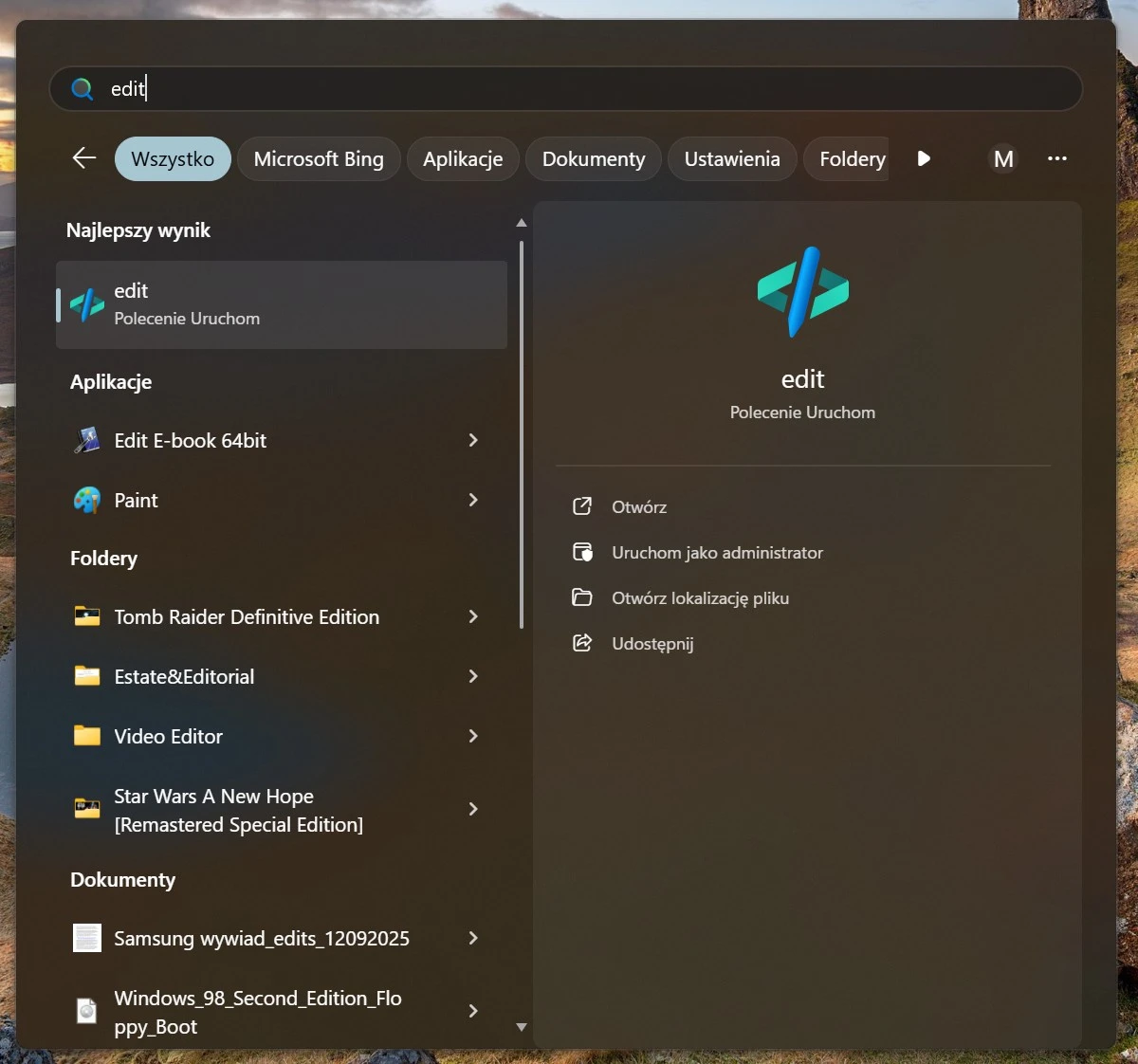The width and height of the screenshot is (1138, 1064).
Task: Click the Edit E-book 64bit app icon
Action: click(x=87, y=441)
